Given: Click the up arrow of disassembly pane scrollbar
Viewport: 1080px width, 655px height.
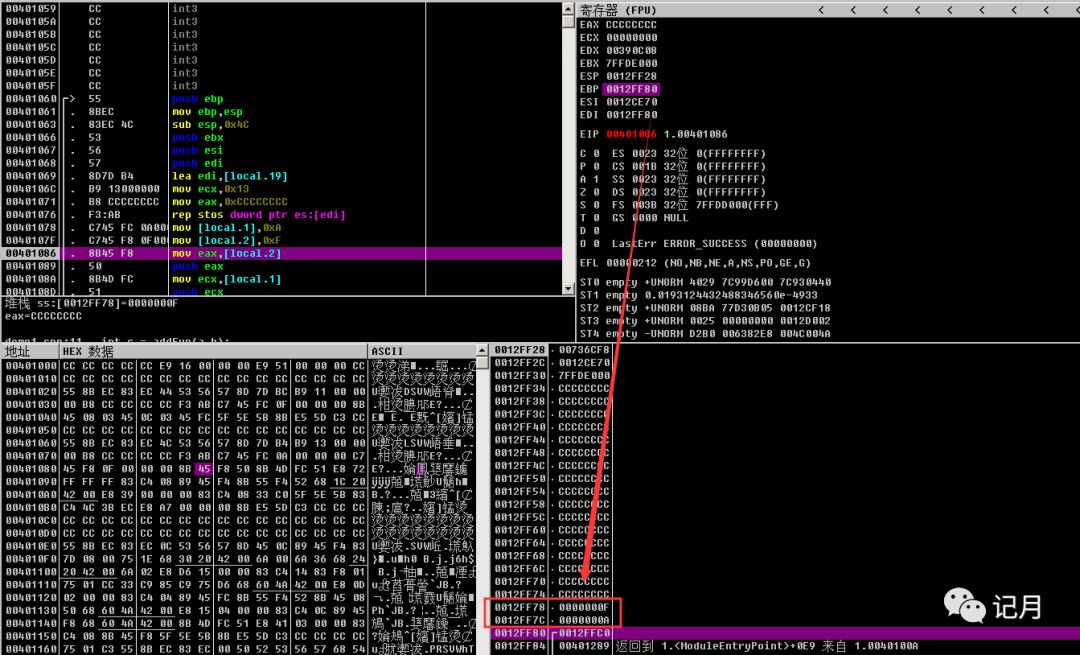Looking at the screenshot, I should pyautogui.click(x=568, y=9).
